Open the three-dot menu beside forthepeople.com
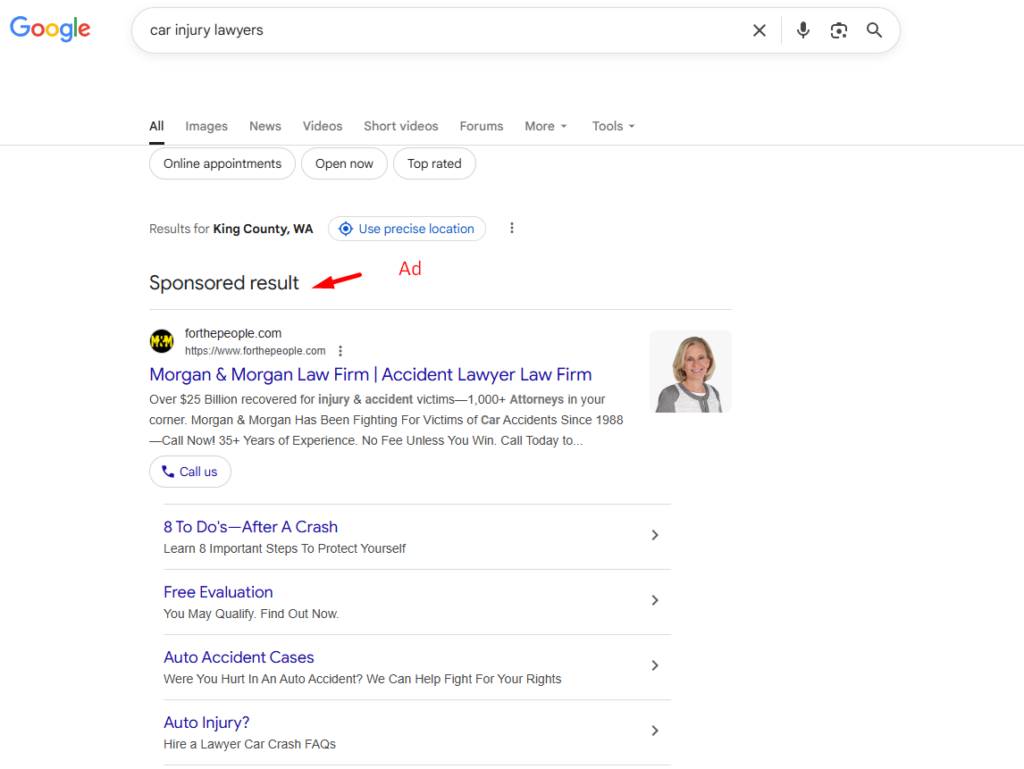The height and width of the screenshot is (769, 1024). point(341,351)
